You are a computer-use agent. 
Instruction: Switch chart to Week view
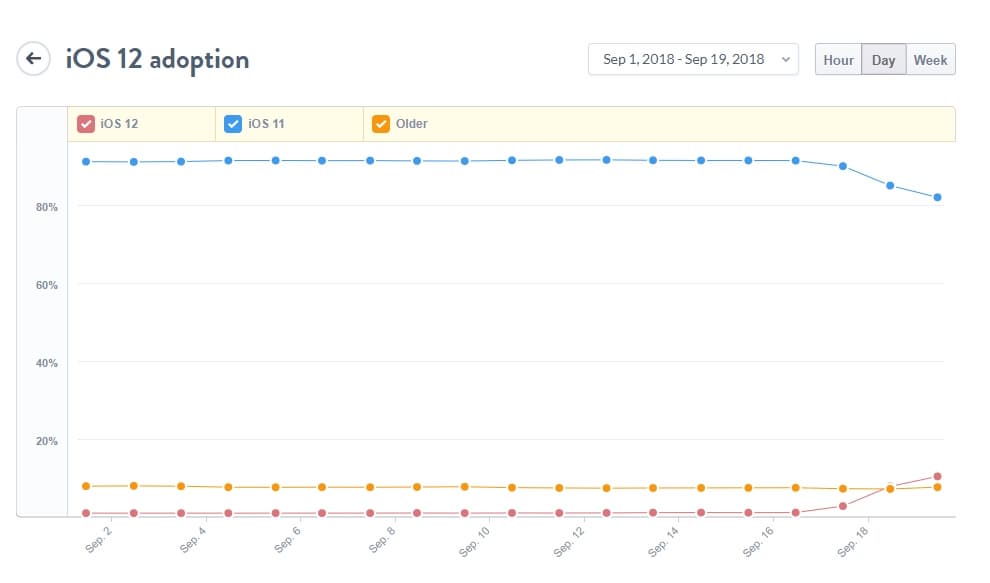930,60
